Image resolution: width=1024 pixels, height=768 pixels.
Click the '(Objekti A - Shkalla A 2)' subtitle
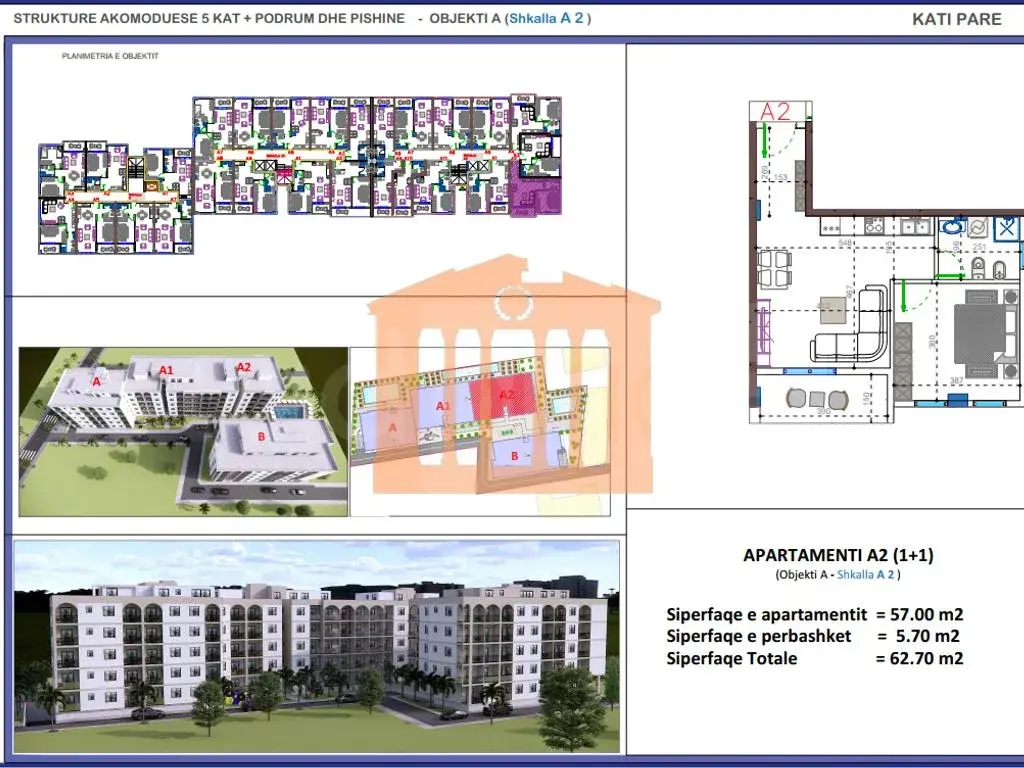click(838, 575)
